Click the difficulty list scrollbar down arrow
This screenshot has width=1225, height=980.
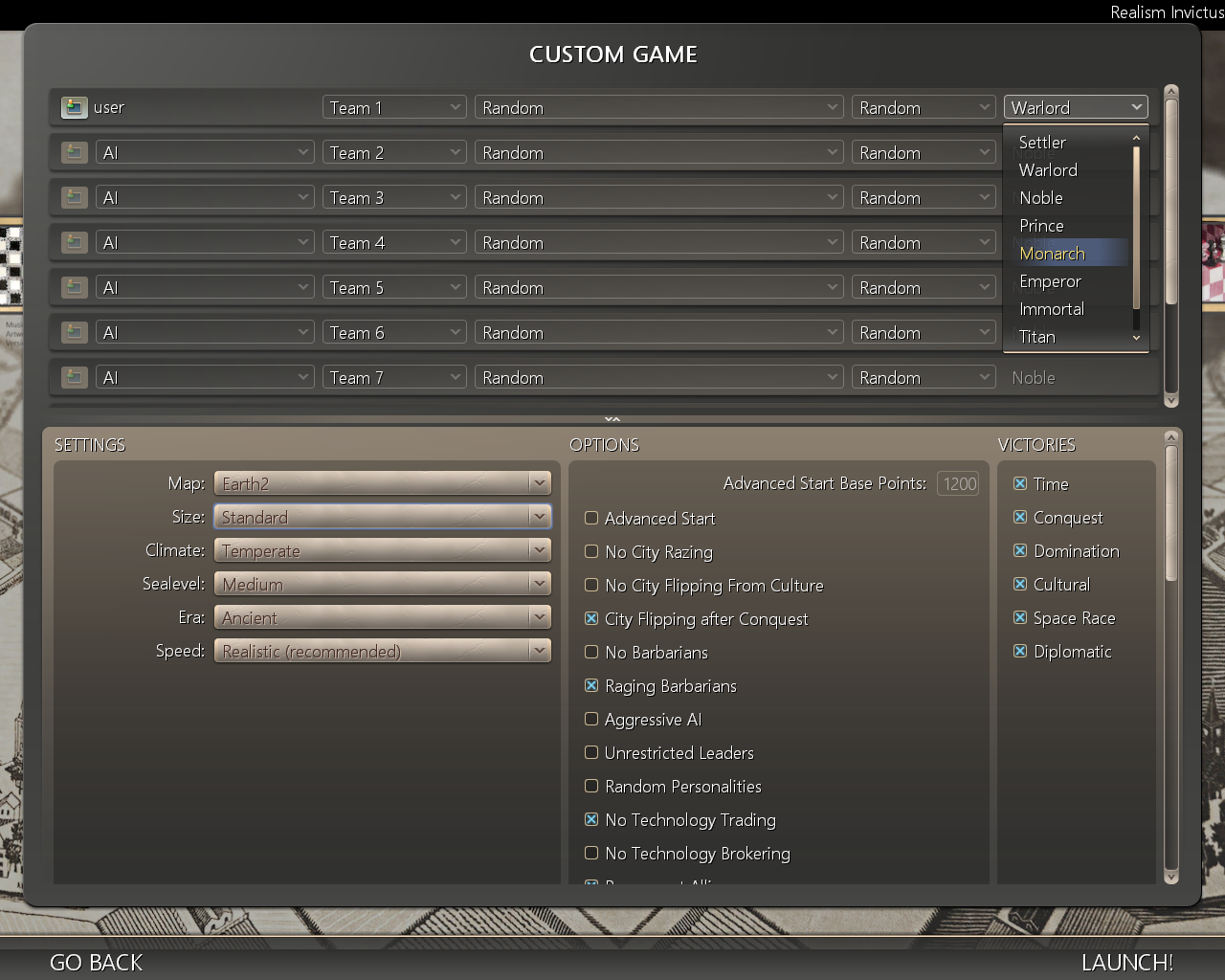(x=1136, y=338)
